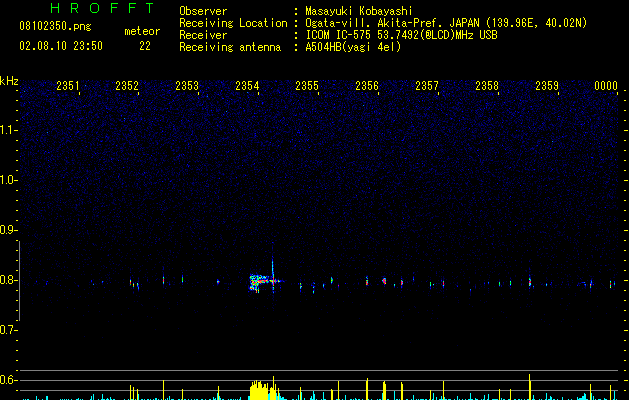Click the 0.8 kHz frequency label
The width and height of the screenshot is (629, 400).
(8, 280)
